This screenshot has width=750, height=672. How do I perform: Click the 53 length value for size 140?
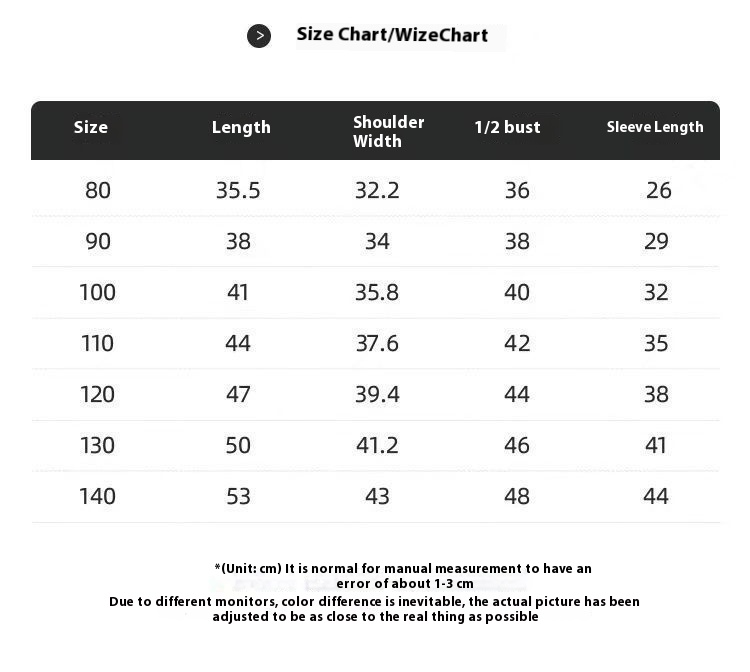(238, 496)
